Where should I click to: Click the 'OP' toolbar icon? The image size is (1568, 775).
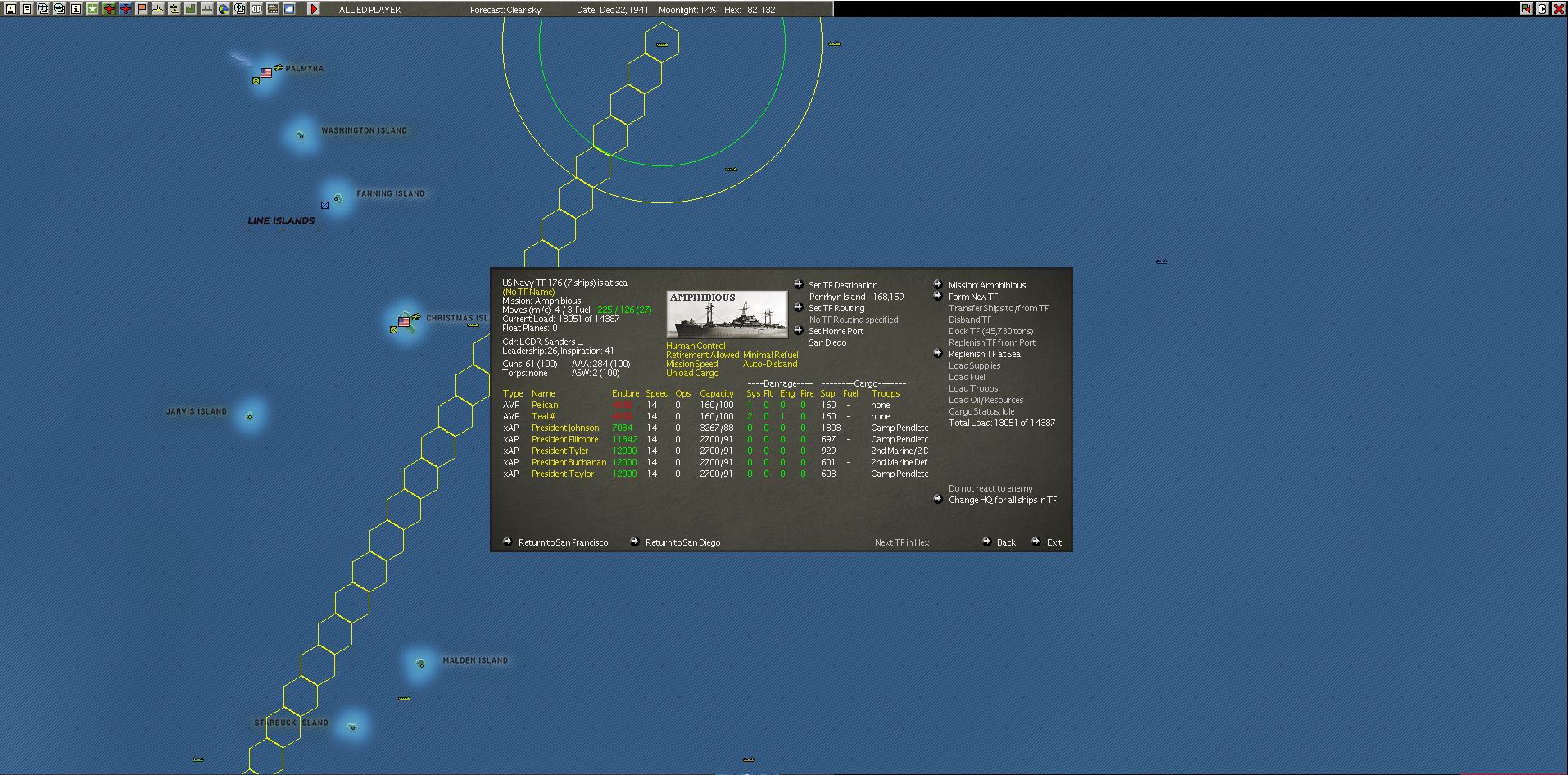[x=256, y=9]
